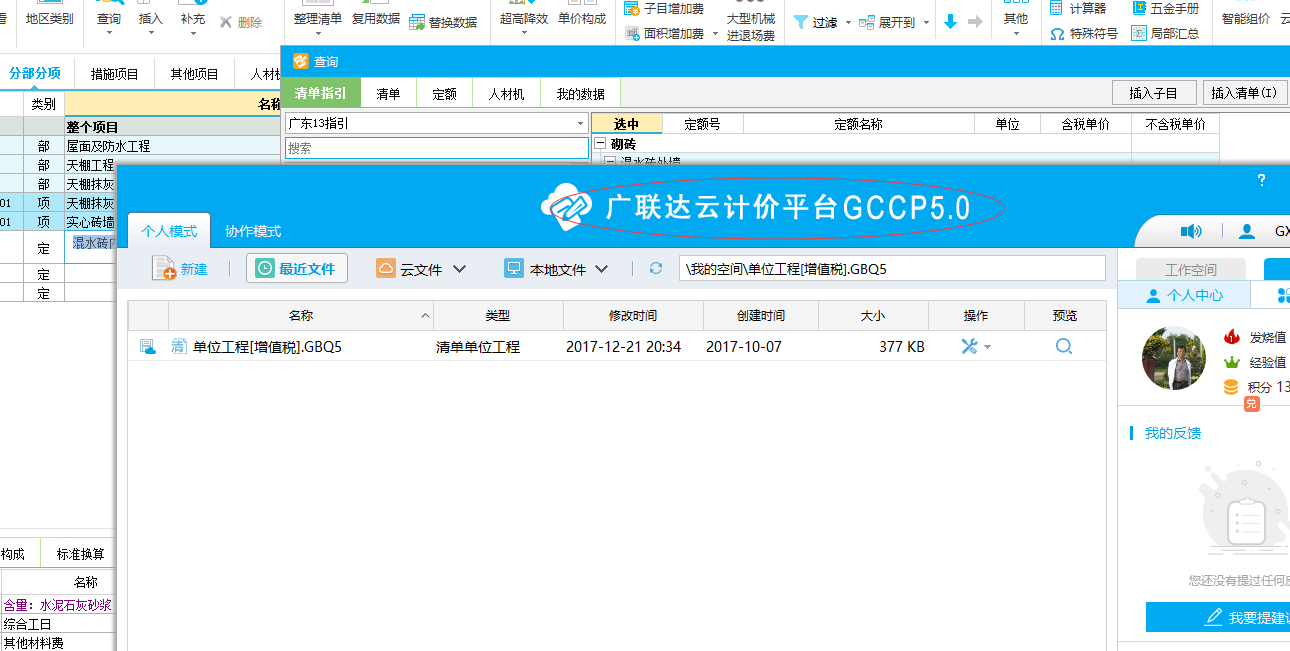The height and width of the screenshot is (651, 1290).
Task: Click 复用数据 in the toolbar
Action: tap(375, 19)
